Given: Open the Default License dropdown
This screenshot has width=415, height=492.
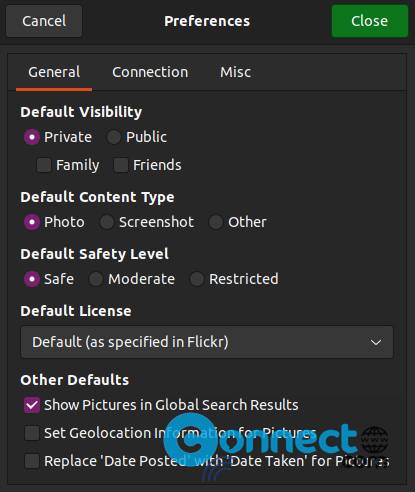Looking at the screenshot, I should pos(207,342).
